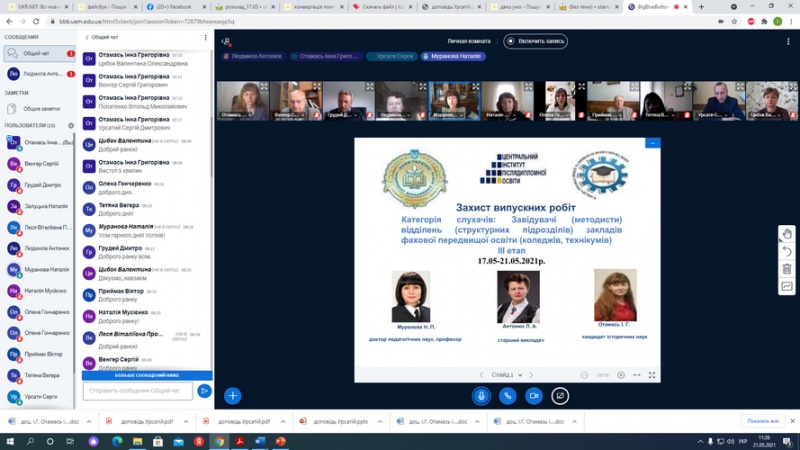The height and width of the screenshot is (450, 800).
Task: Click the chat message input field
Action: 138,391
